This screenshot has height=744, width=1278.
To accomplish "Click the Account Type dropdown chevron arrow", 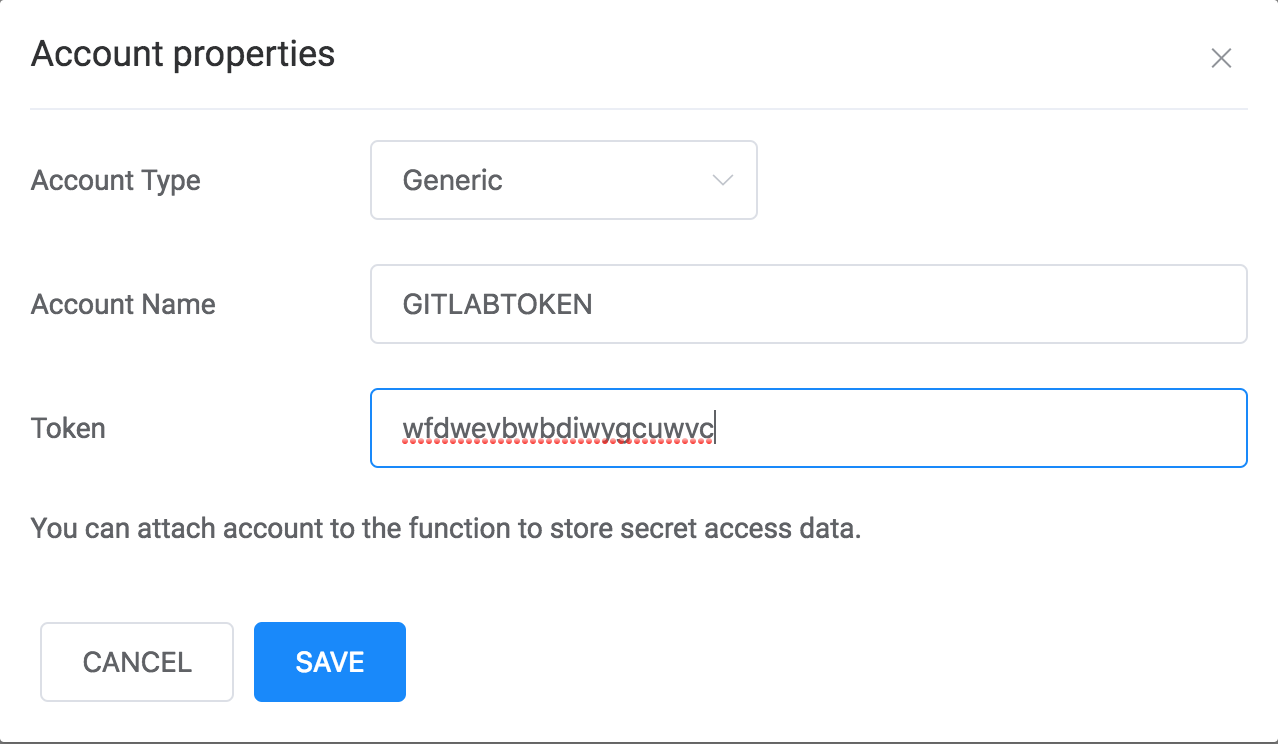I will point(722,181).
